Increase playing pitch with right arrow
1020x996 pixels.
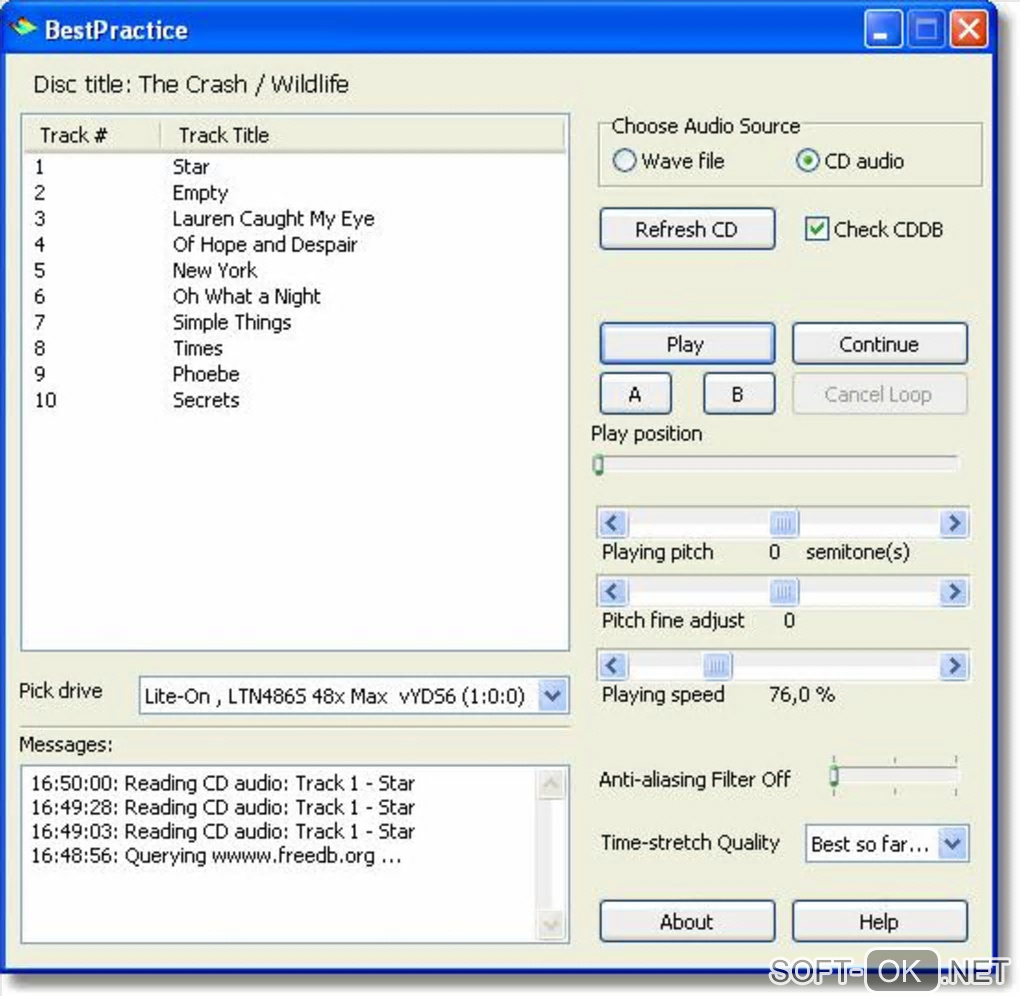[x=954, y=523]
